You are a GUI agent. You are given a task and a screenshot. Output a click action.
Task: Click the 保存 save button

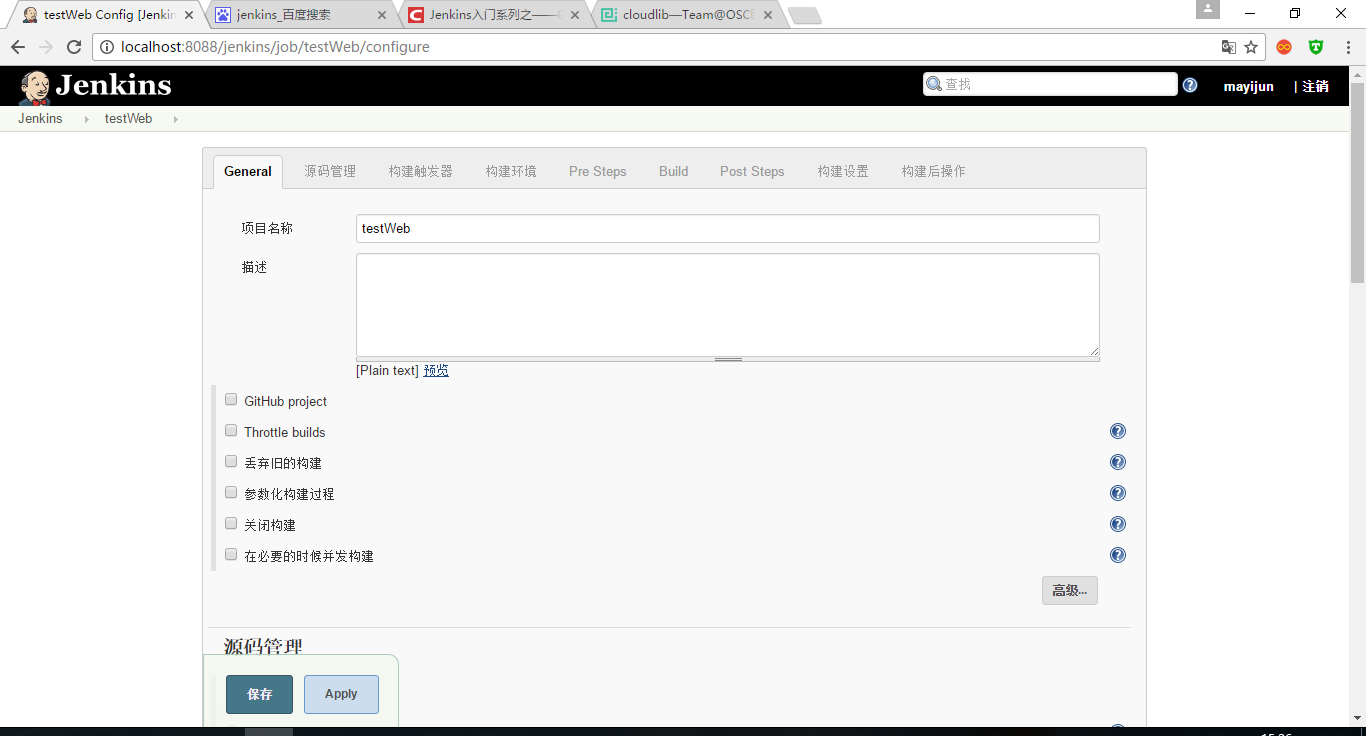tap(259, 694)
